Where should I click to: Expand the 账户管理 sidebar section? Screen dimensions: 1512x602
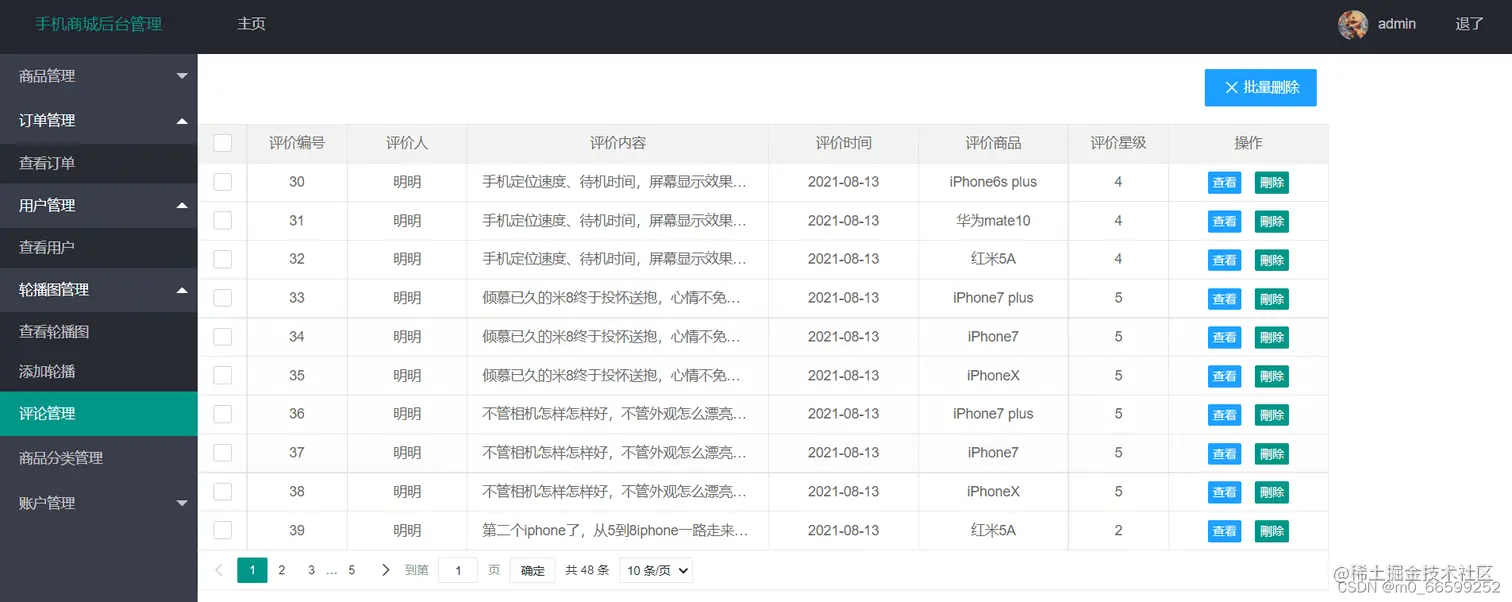point(98,502)
